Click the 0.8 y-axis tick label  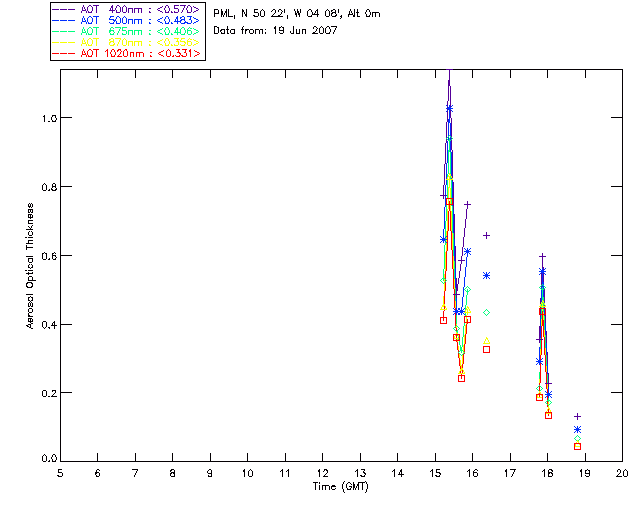49,187
